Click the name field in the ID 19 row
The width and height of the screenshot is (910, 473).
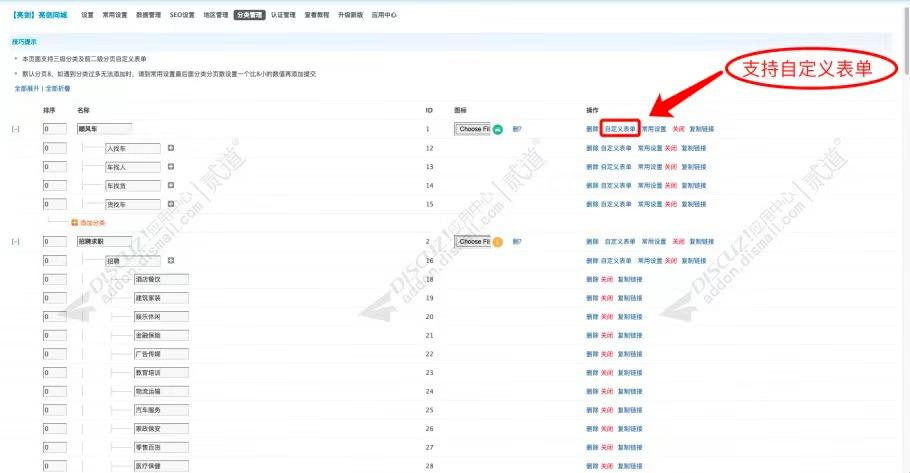[161, 298]
